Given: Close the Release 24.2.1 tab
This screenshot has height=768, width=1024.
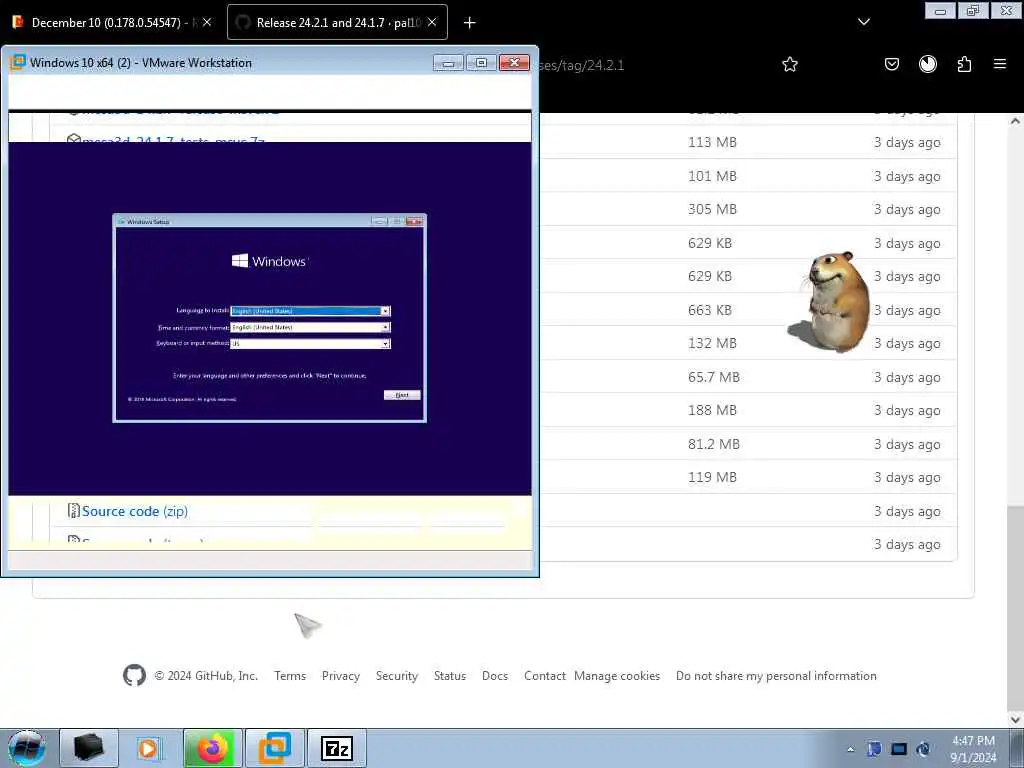Looking at the screenshot, I should tap(432, 22).
